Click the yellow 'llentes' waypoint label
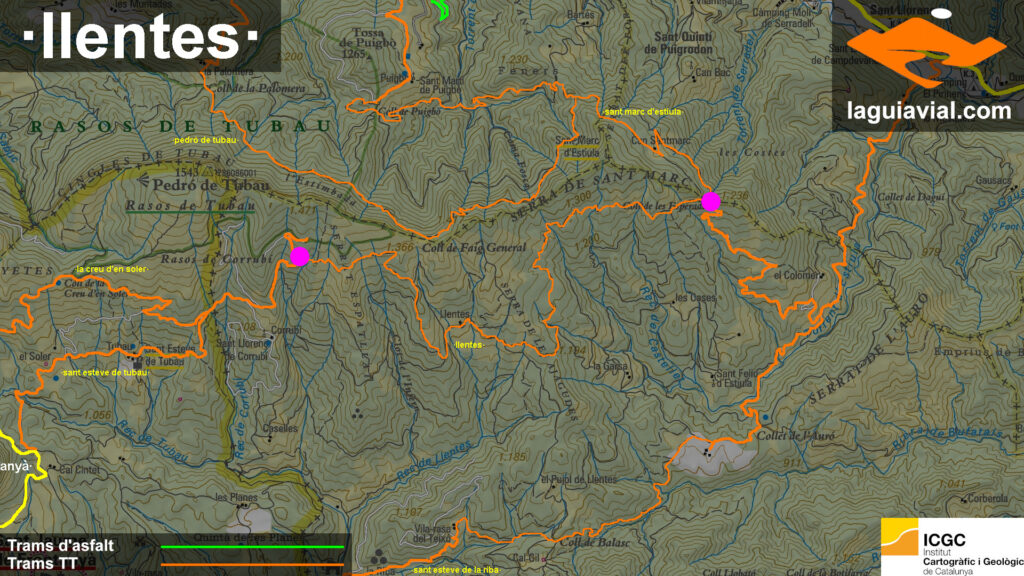 click(x=468, y=344)
